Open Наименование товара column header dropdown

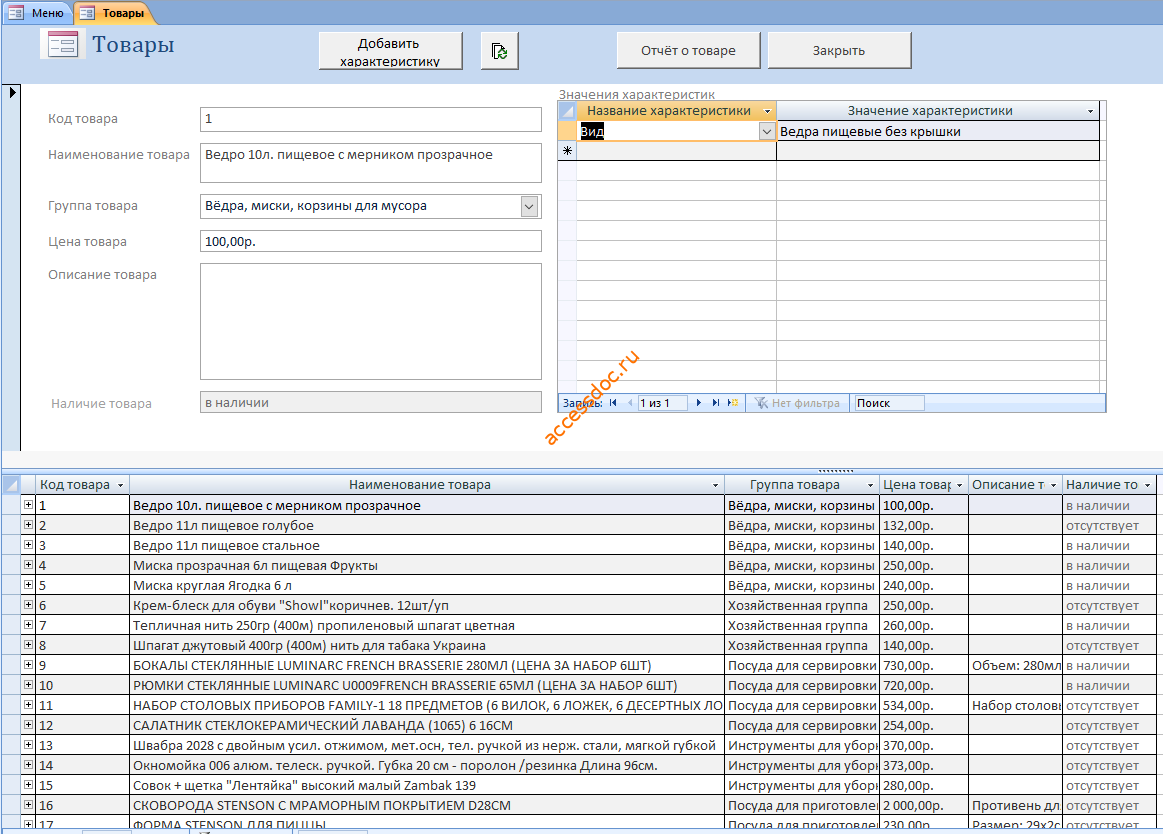[x=715, y=485]
